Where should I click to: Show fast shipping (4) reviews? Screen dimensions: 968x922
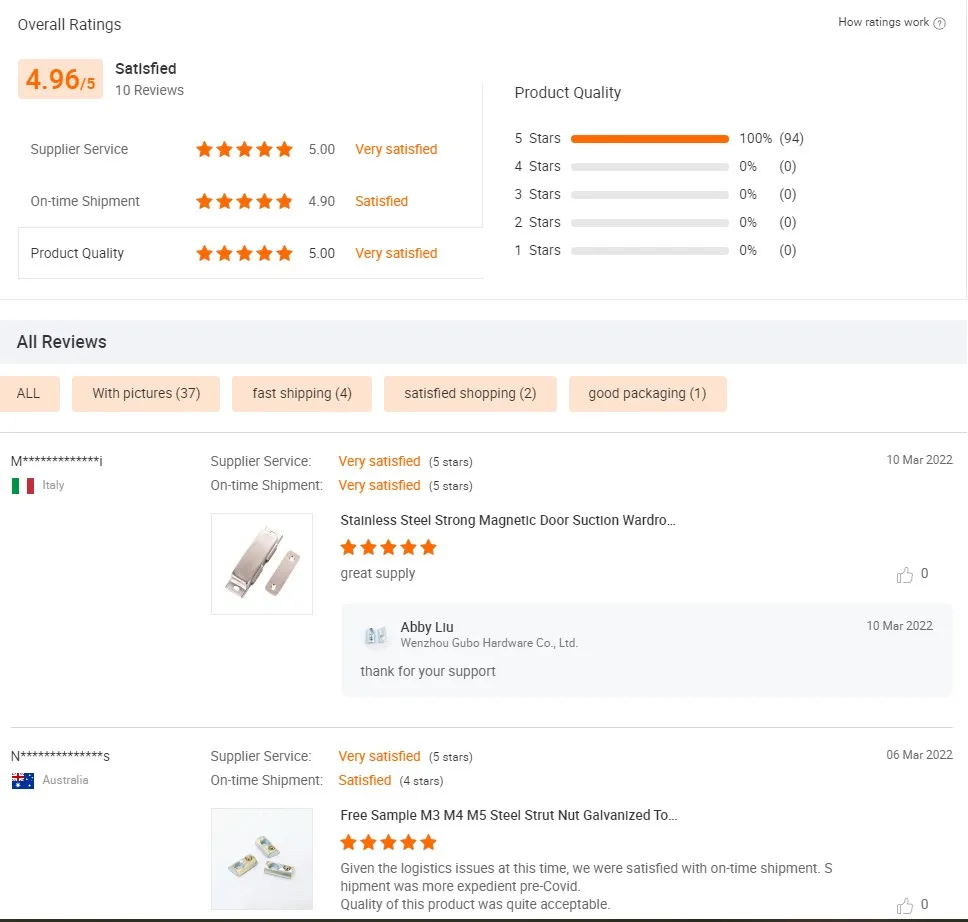click(x=302, y=394)
